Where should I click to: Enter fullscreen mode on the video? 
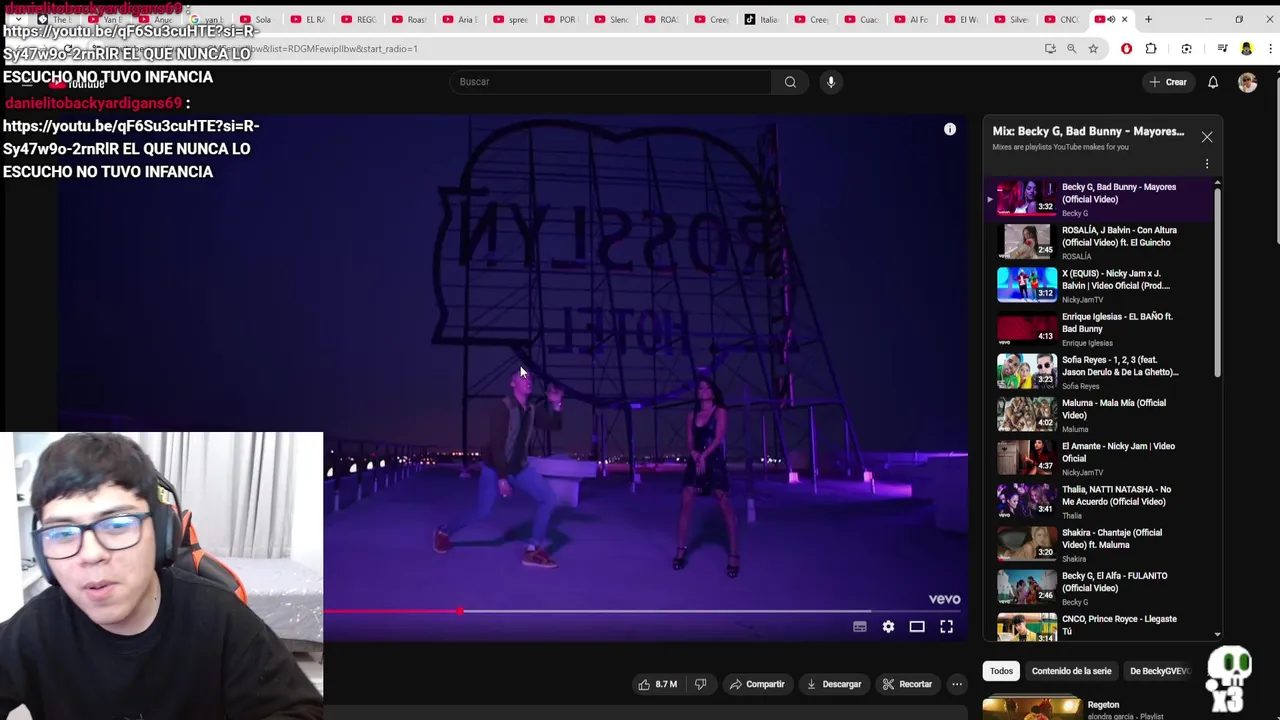pos(946,627)
